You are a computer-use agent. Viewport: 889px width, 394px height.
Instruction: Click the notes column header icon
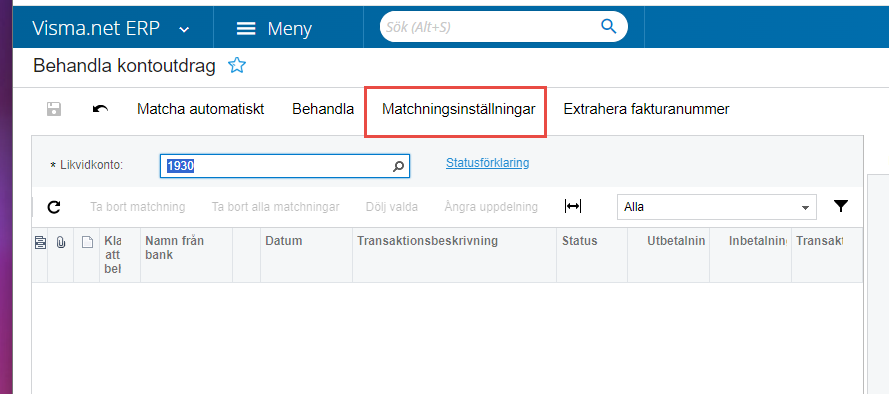pos(40,243)
